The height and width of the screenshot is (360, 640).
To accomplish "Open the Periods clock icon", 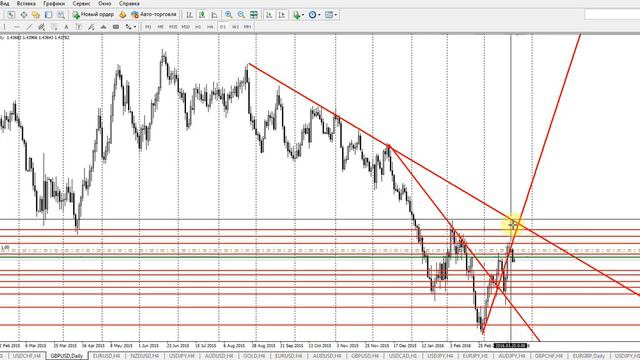I will 312,15.
